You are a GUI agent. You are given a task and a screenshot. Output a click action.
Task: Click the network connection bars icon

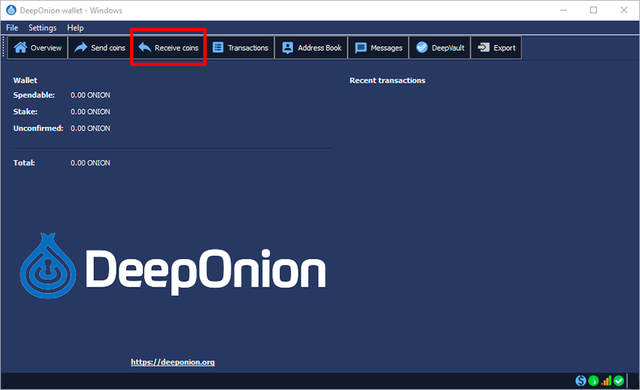(606, 381)
